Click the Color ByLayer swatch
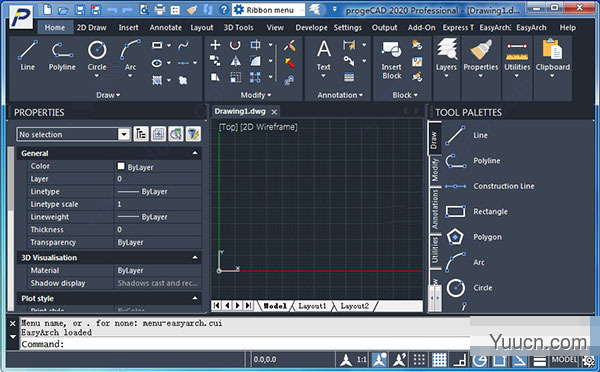 (121, 166)
